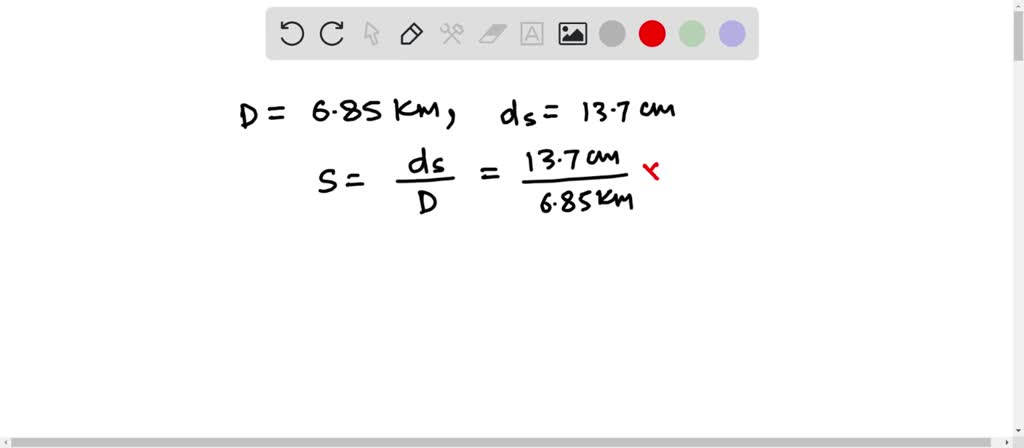The image size is (1024, 448).
Task: Open the tools wrench icon
Action: coord(452,33)
